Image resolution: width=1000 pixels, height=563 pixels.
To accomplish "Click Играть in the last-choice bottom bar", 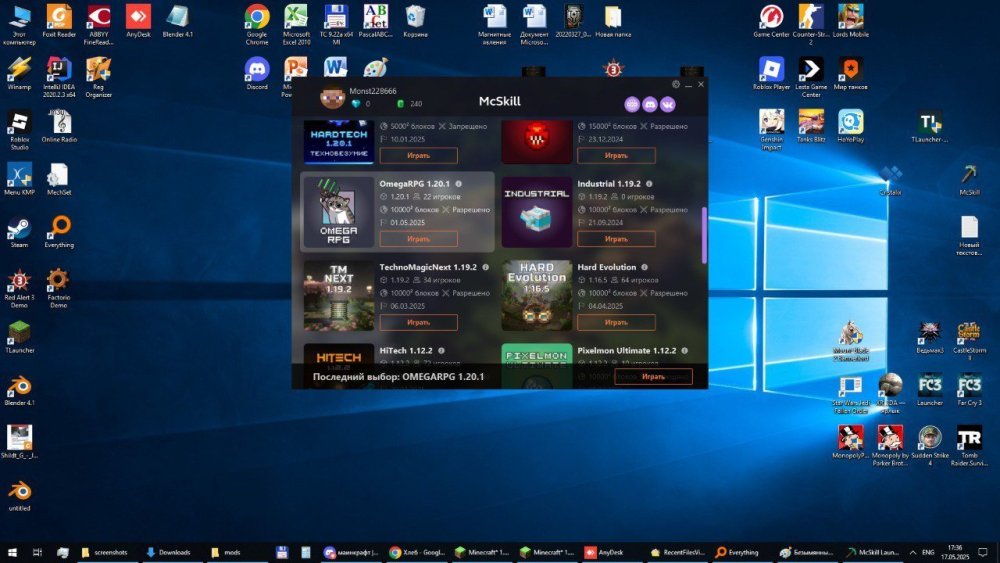I will tap(653, 376).
